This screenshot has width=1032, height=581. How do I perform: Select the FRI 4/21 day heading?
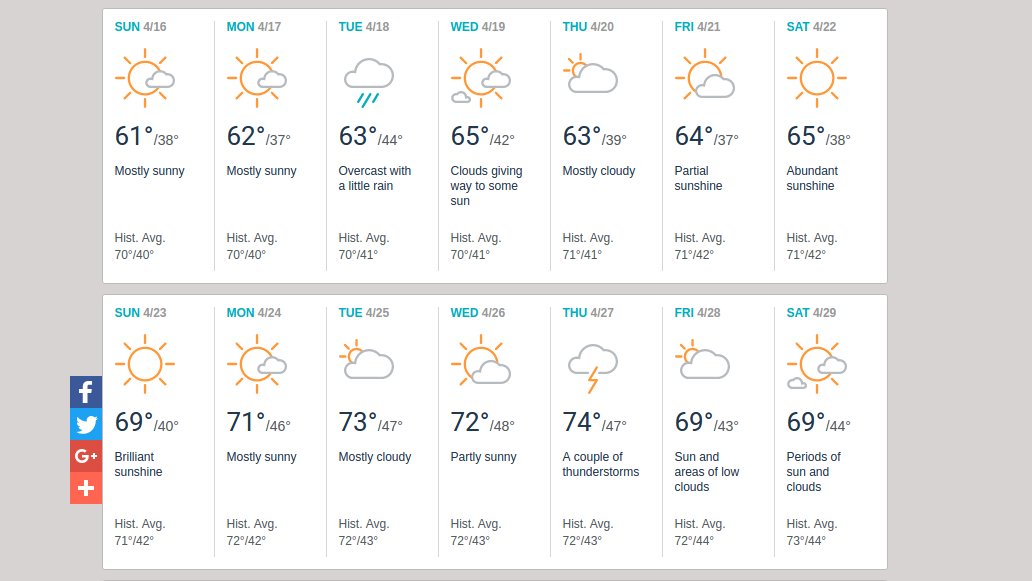[698, 27]
